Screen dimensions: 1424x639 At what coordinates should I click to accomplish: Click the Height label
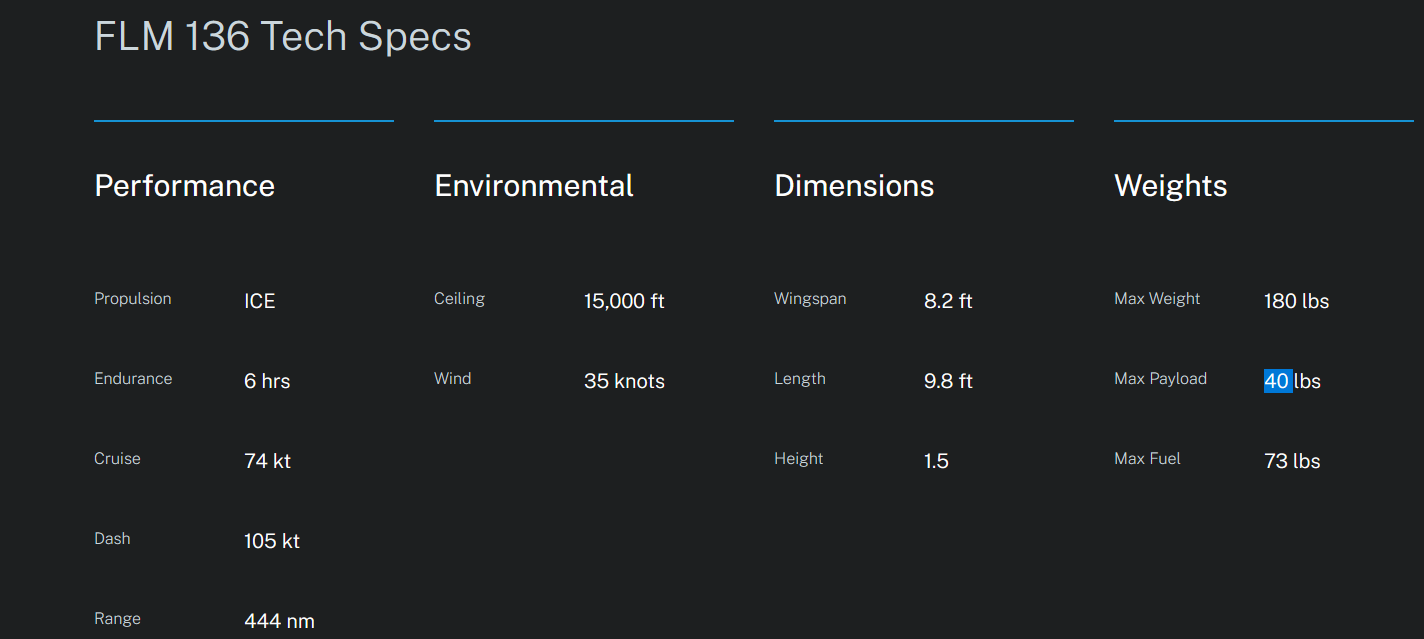799,459
